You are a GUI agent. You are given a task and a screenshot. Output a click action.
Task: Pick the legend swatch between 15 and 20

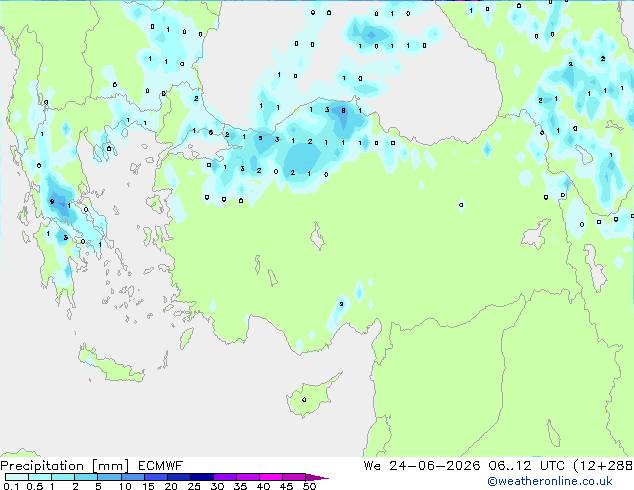(155, 477)
